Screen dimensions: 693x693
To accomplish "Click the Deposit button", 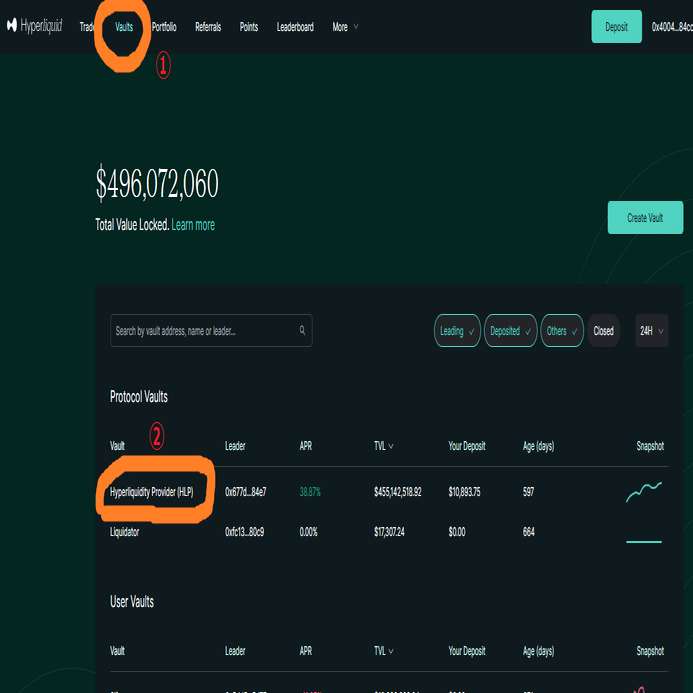I will point(617,27).
